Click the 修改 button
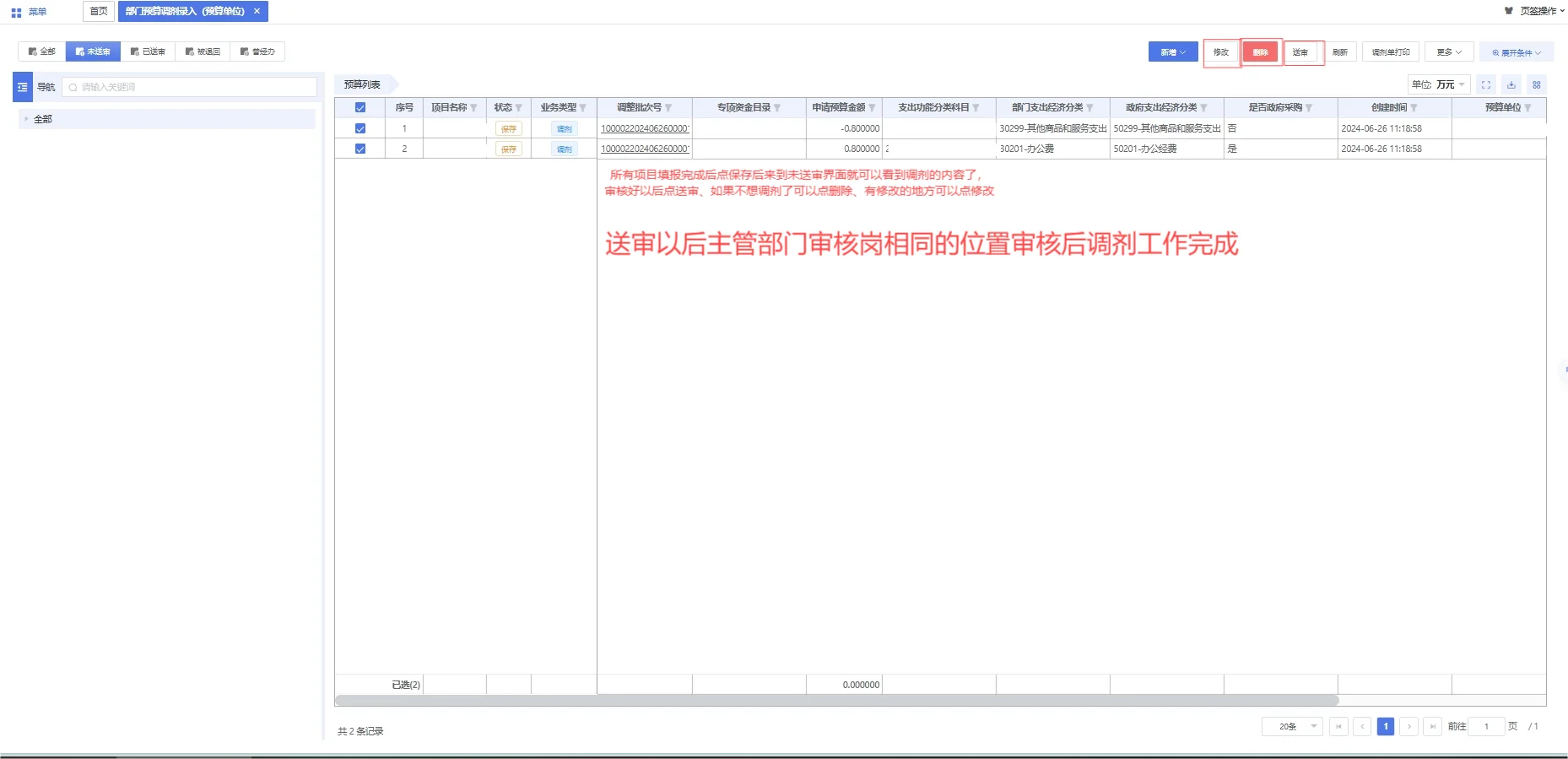1568x759 pixels. point(1221,52)
